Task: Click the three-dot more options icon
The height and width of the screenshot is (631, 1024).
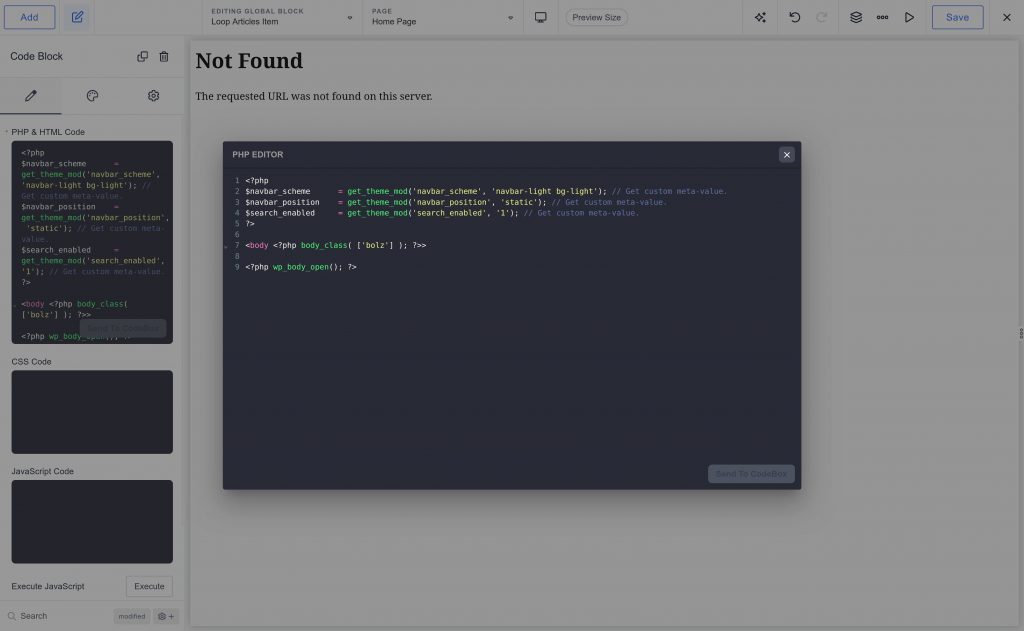Action: (882, 17)
